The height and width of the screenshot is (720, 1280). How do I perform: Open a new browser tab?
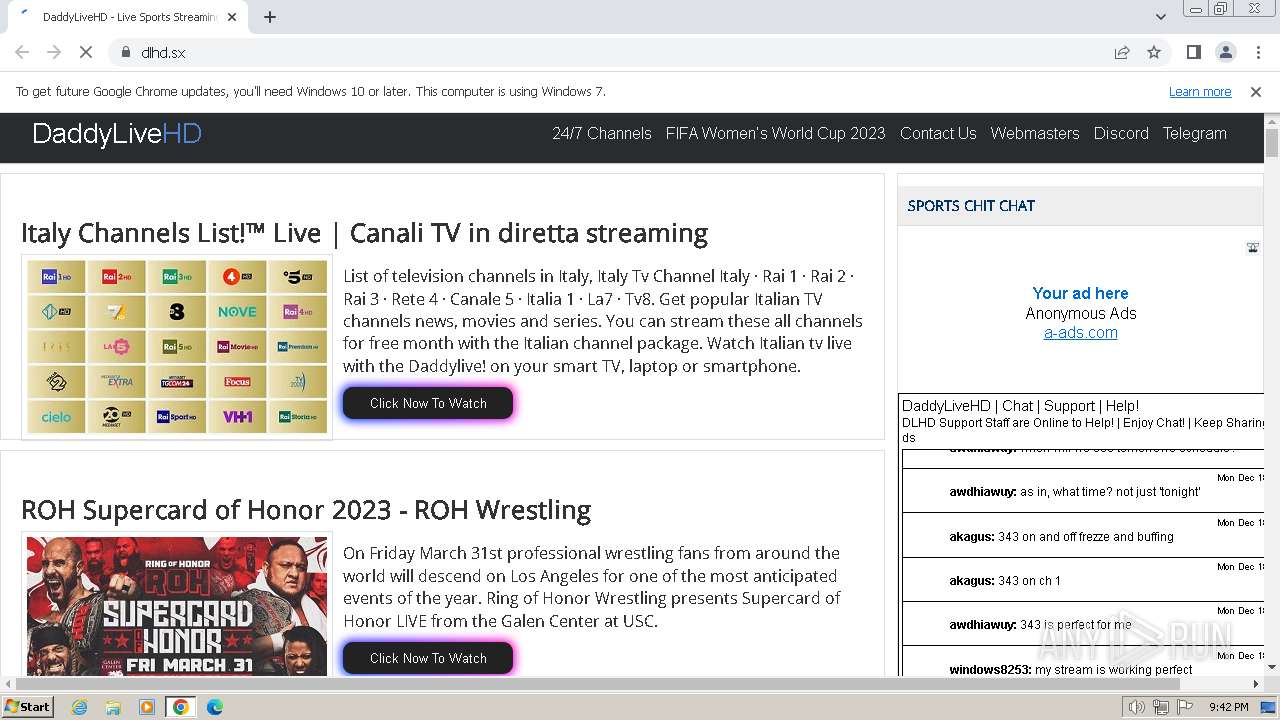269,17
